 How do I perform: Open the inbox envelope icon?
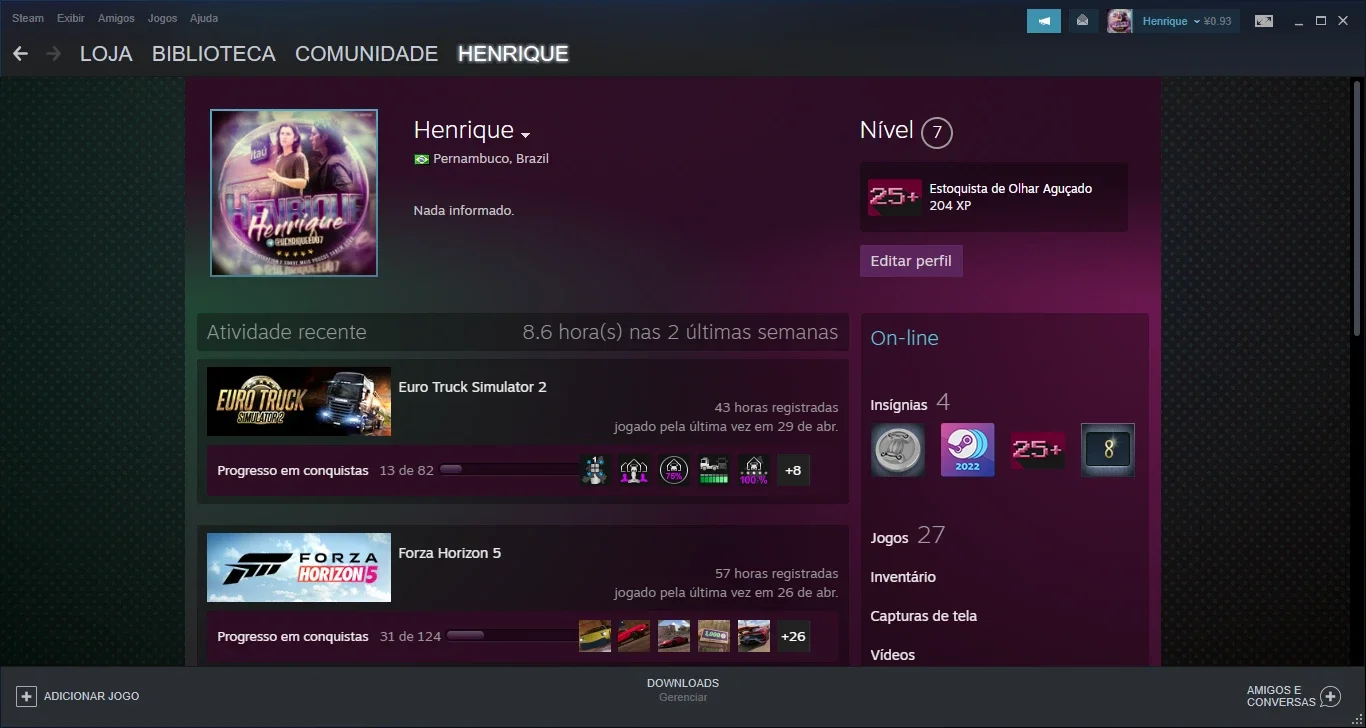click(1082, 21)
